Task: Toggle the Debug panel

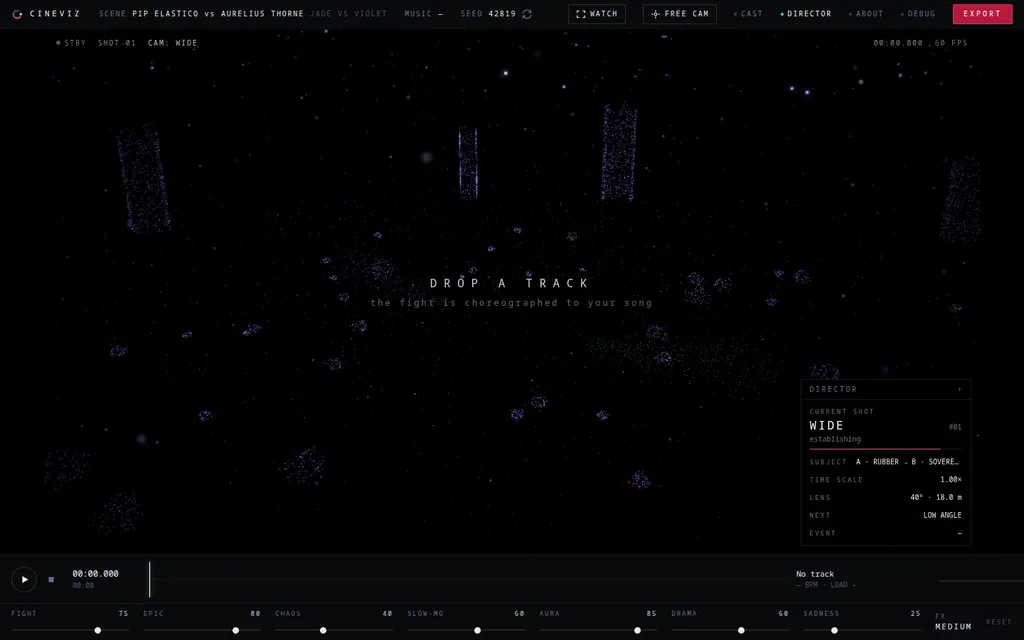Action: 918,14
